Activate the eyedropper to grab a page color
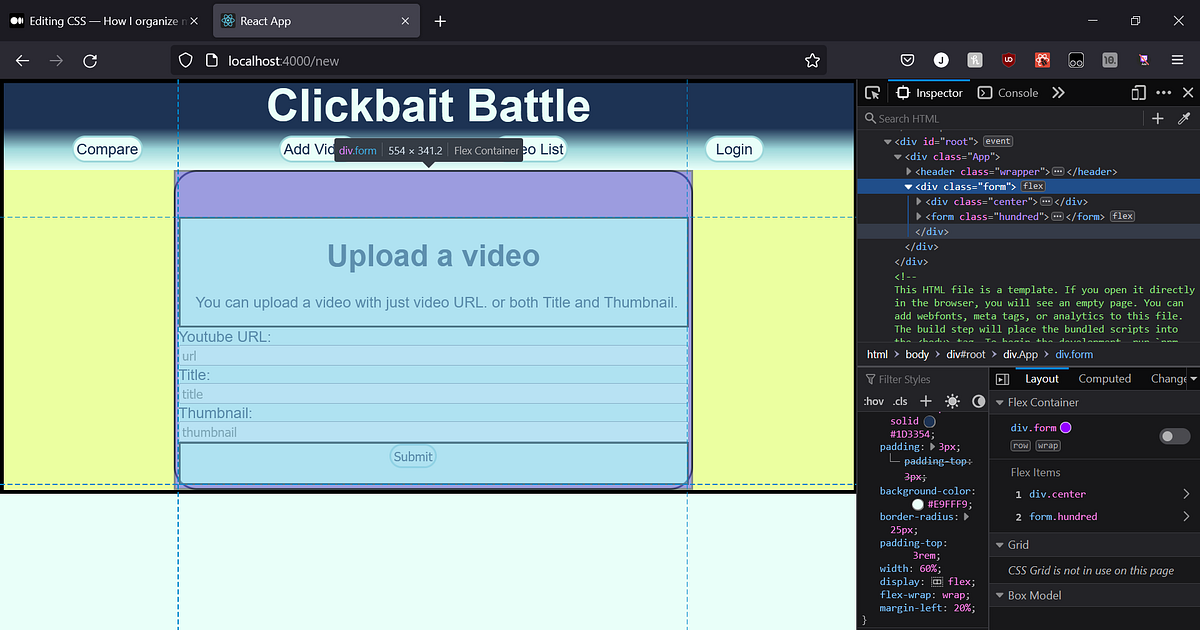The image size is (1200, 630). click(x=1183, y=118)
